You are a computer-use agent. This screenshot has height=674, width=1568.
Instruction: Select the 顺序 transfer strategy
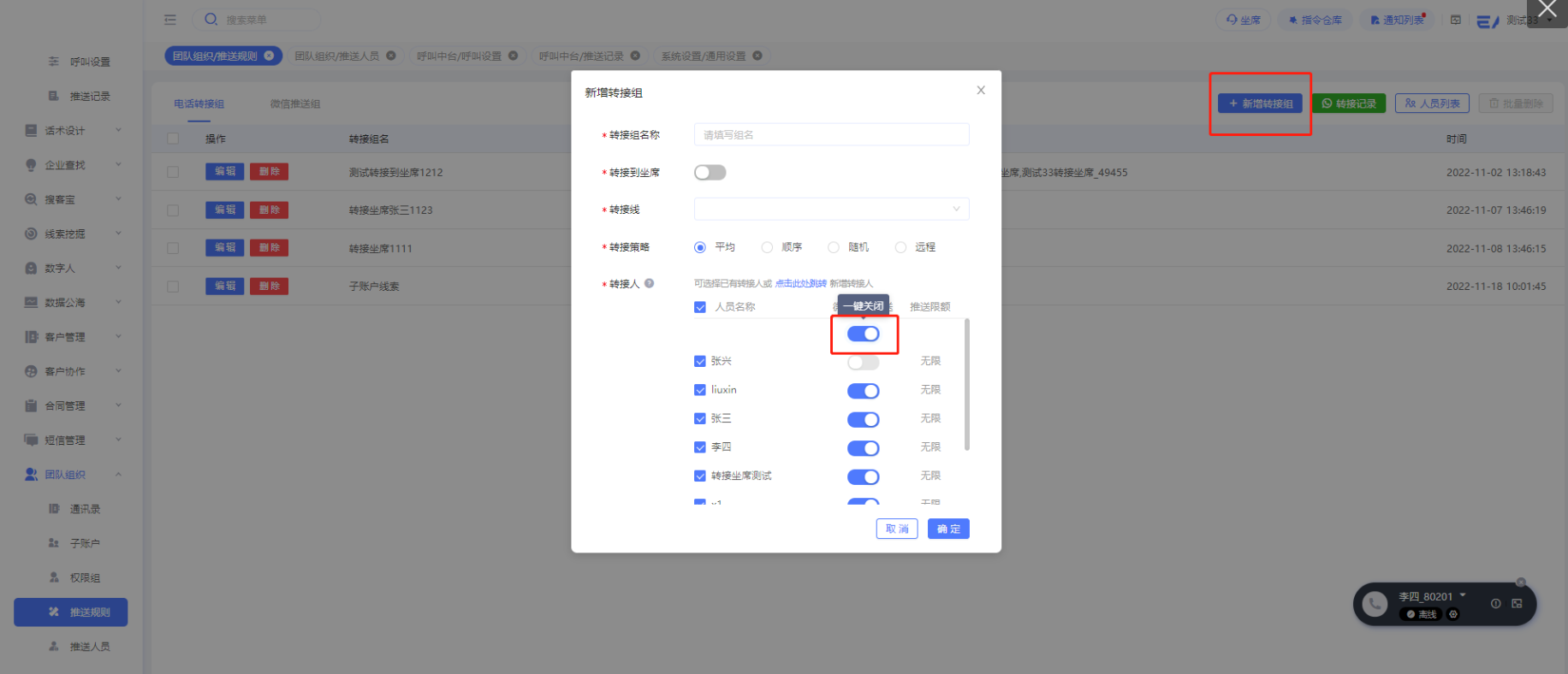[x=768, y=247]
